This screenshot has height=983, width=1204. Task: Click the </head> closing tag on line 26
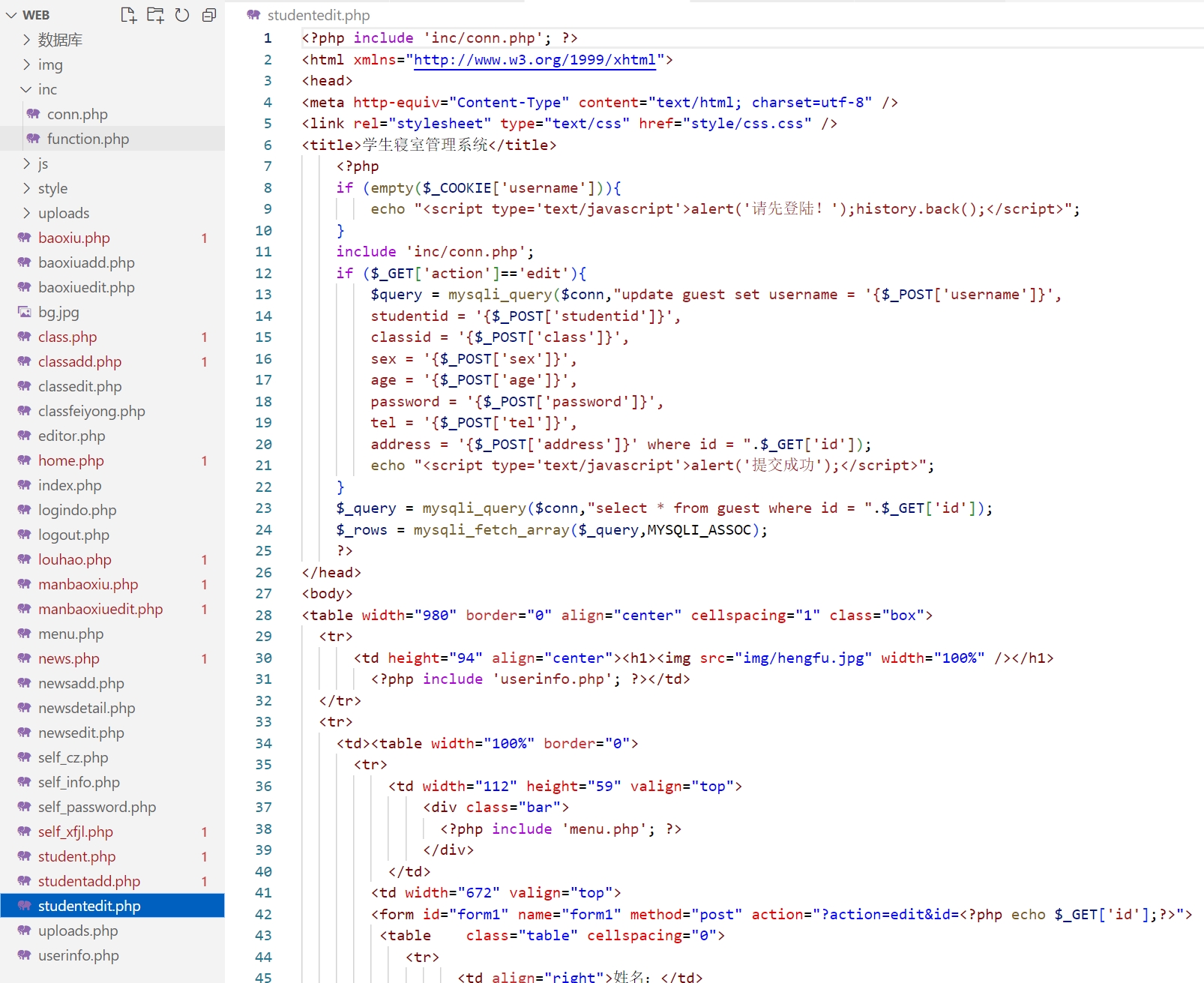331,573
